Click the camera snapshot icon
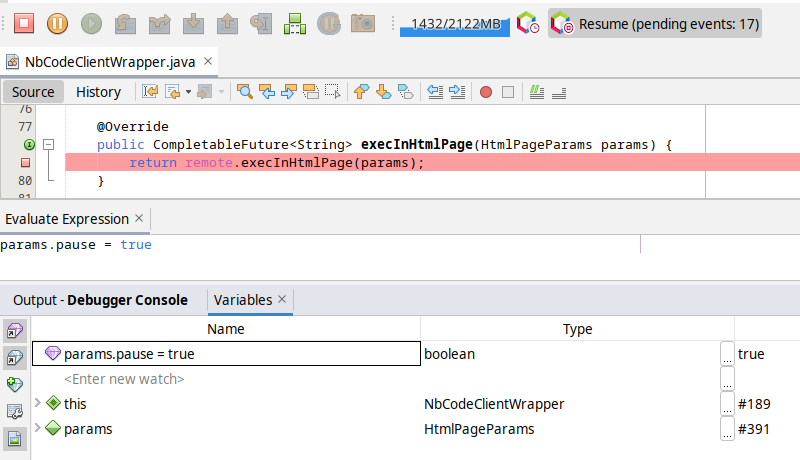The height and width of the screenshot is (460, 800). [x=363, y=23]
